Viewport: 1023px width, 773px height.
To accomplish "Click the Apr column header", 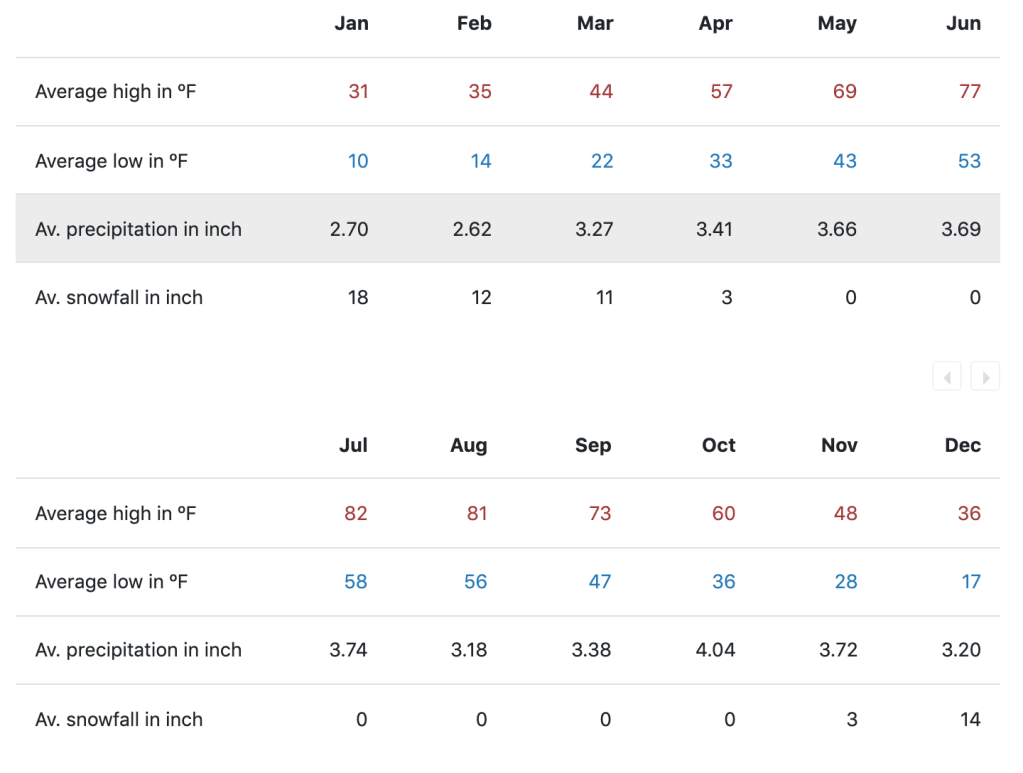I will 715,24.
